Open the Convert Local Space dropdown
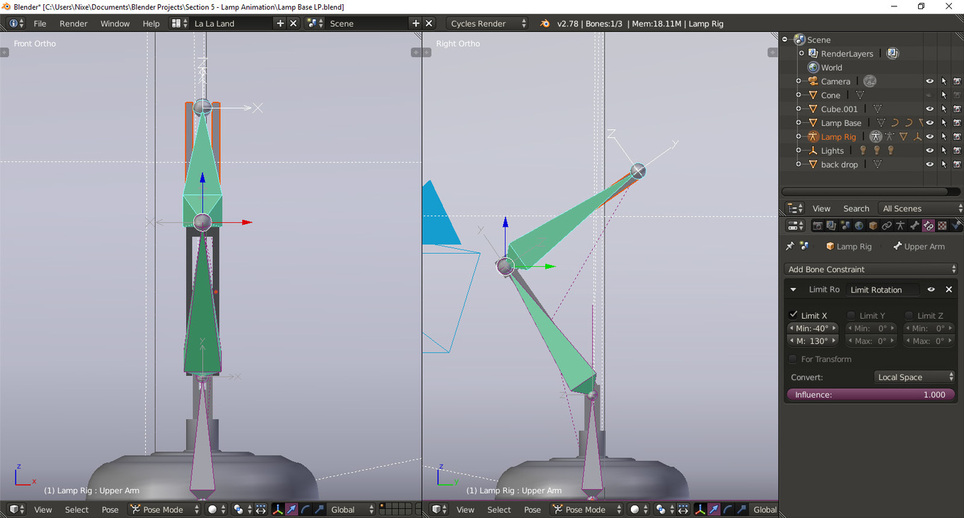Screen dimensions: 964x518 point(914,377)
